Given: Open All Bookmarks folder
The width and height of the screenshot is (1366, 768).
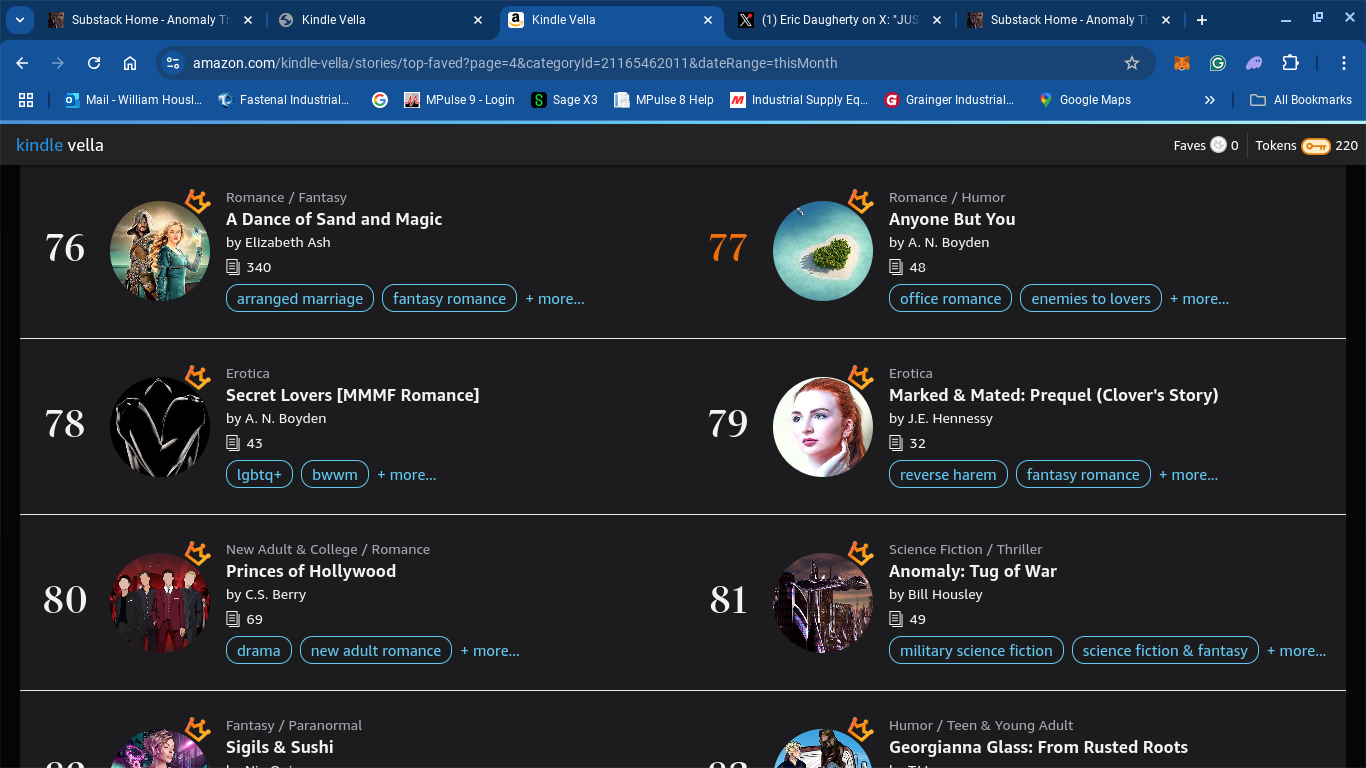Looking at the screenshot, I should pyautogui.click(x=1301, y=100).
